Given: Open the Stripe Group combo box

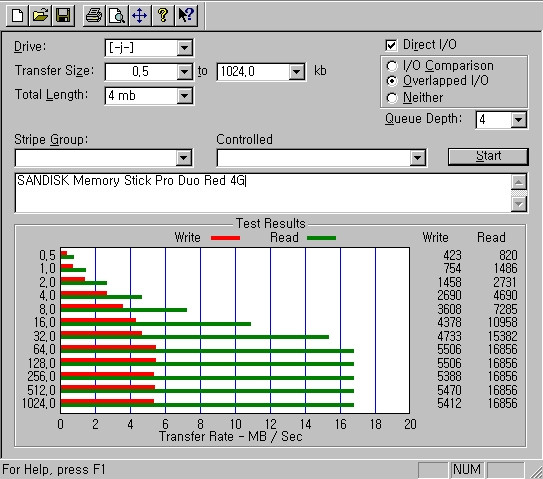Looking at the screenshot, I should [x=184, y=158].
